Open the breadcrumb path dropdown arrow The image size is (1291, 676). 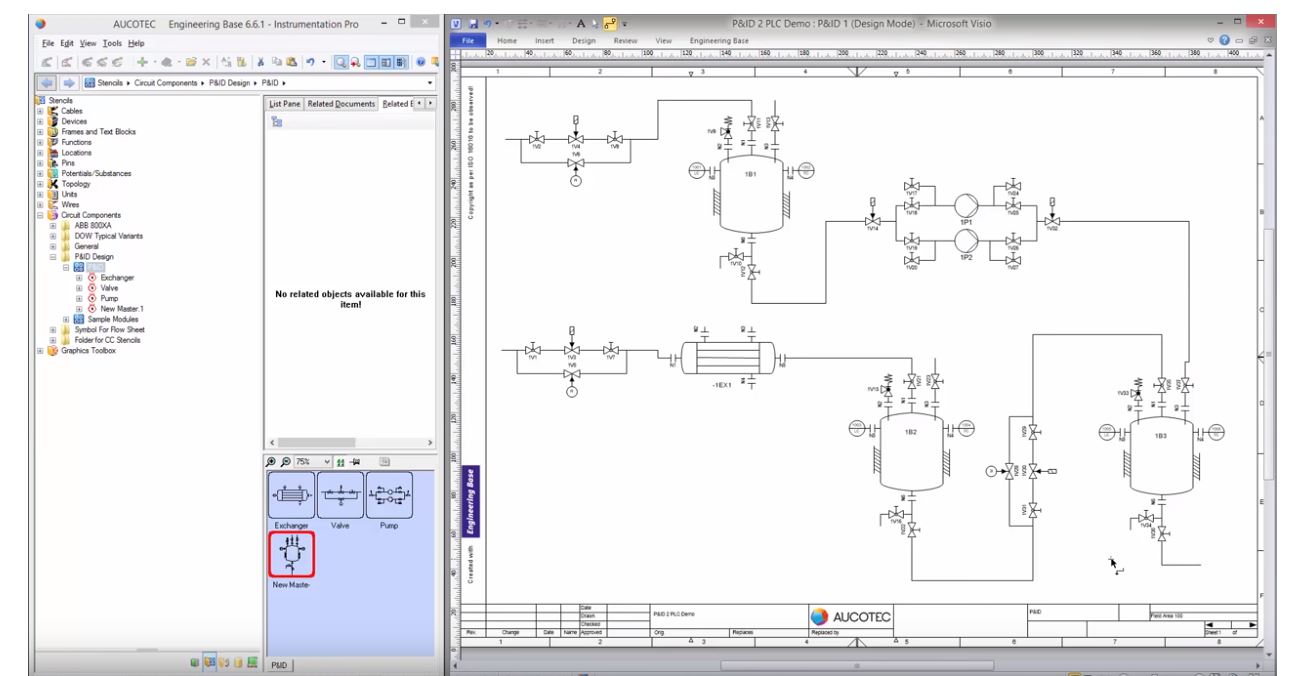tap(430, 83)
